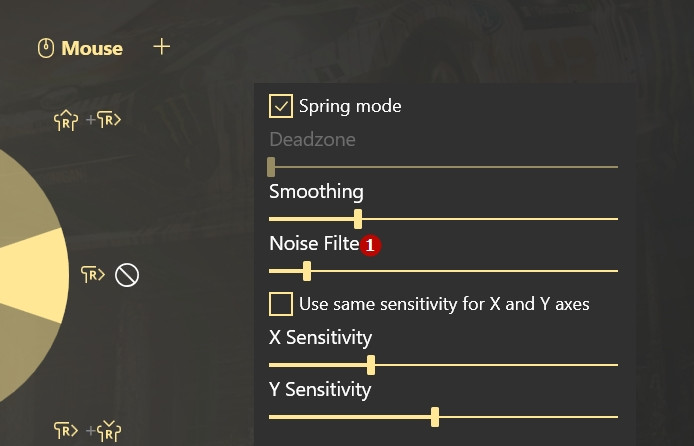Viewport: 694px width, 446px height.
Task: Click the Noise Filter slider handle
Action: pyautogui.click(x=307, y=271)
